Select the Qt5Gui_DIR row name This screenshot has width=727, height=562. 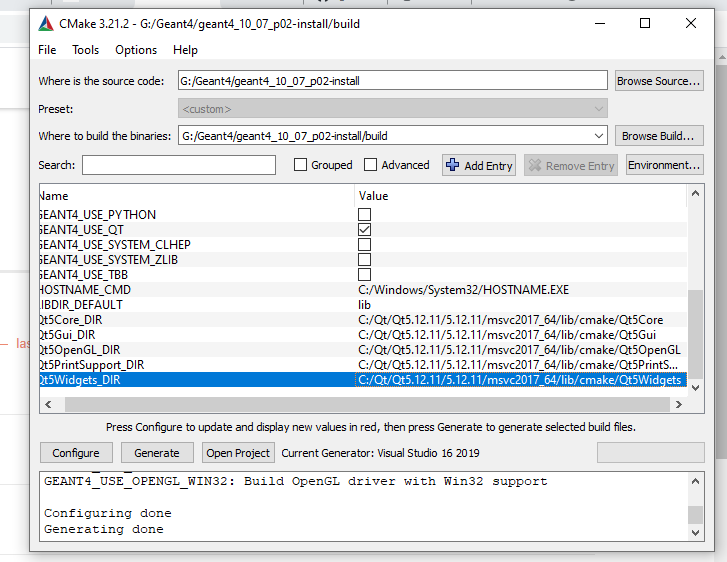[x=68, y=335]
